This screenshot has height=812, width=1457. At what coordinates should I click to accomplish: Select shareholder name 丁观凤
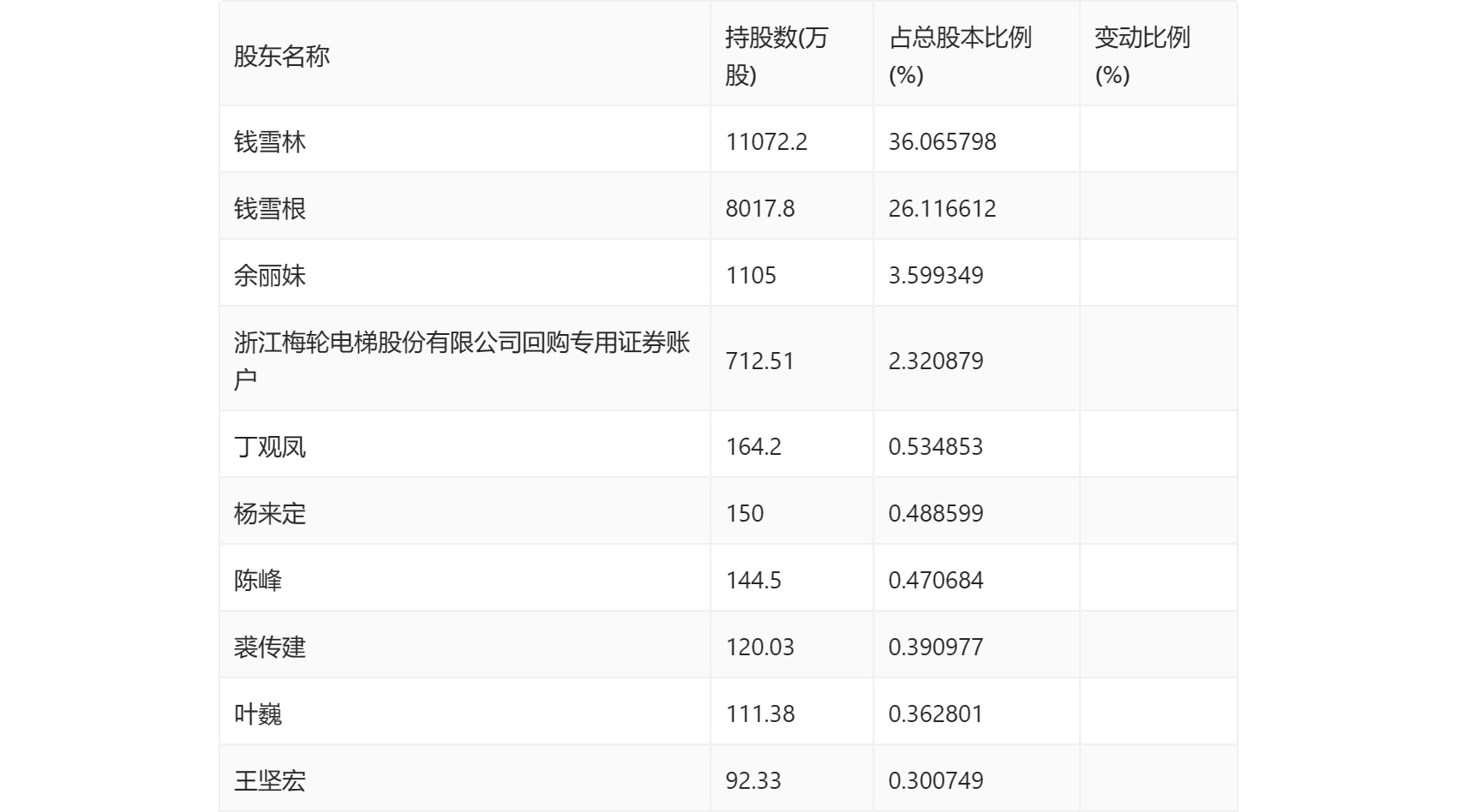[270, 446]
